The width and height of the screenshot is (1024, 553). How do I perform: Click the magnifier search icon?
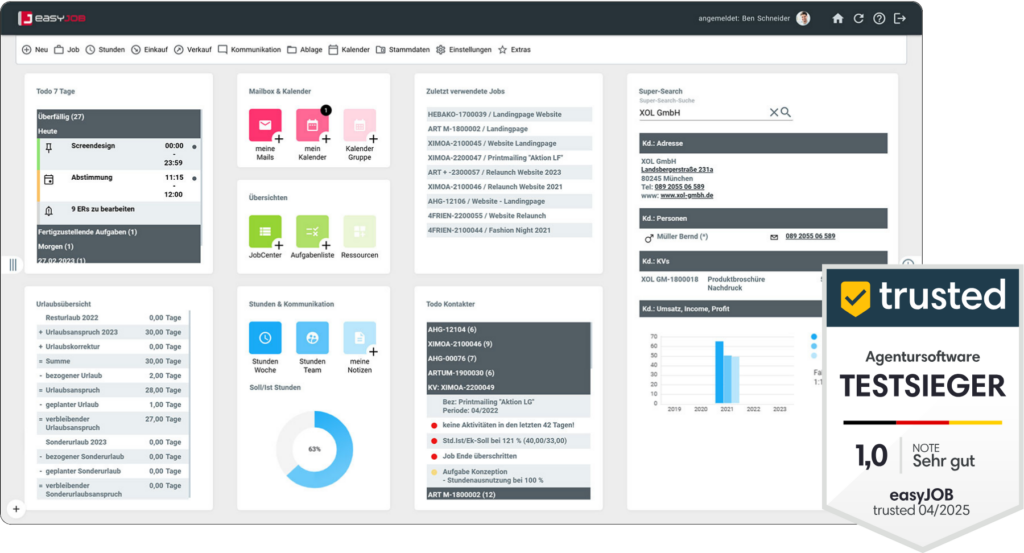[x=786, y=113]
